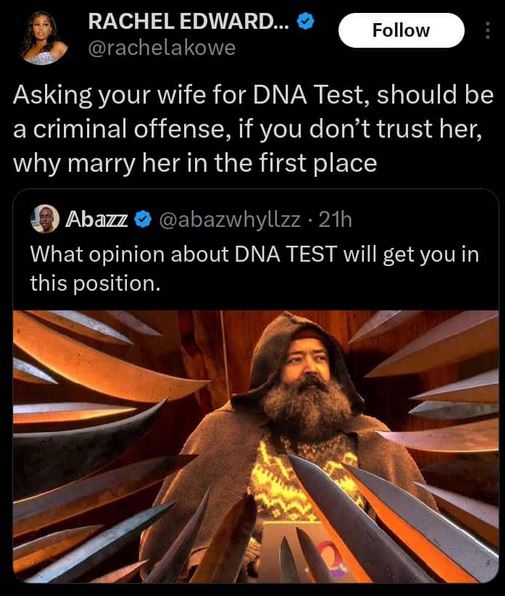Image resolution: width=505 pixels, height=596 pixels.
Task: Open the Abazz display name
Action: (97, 219)
